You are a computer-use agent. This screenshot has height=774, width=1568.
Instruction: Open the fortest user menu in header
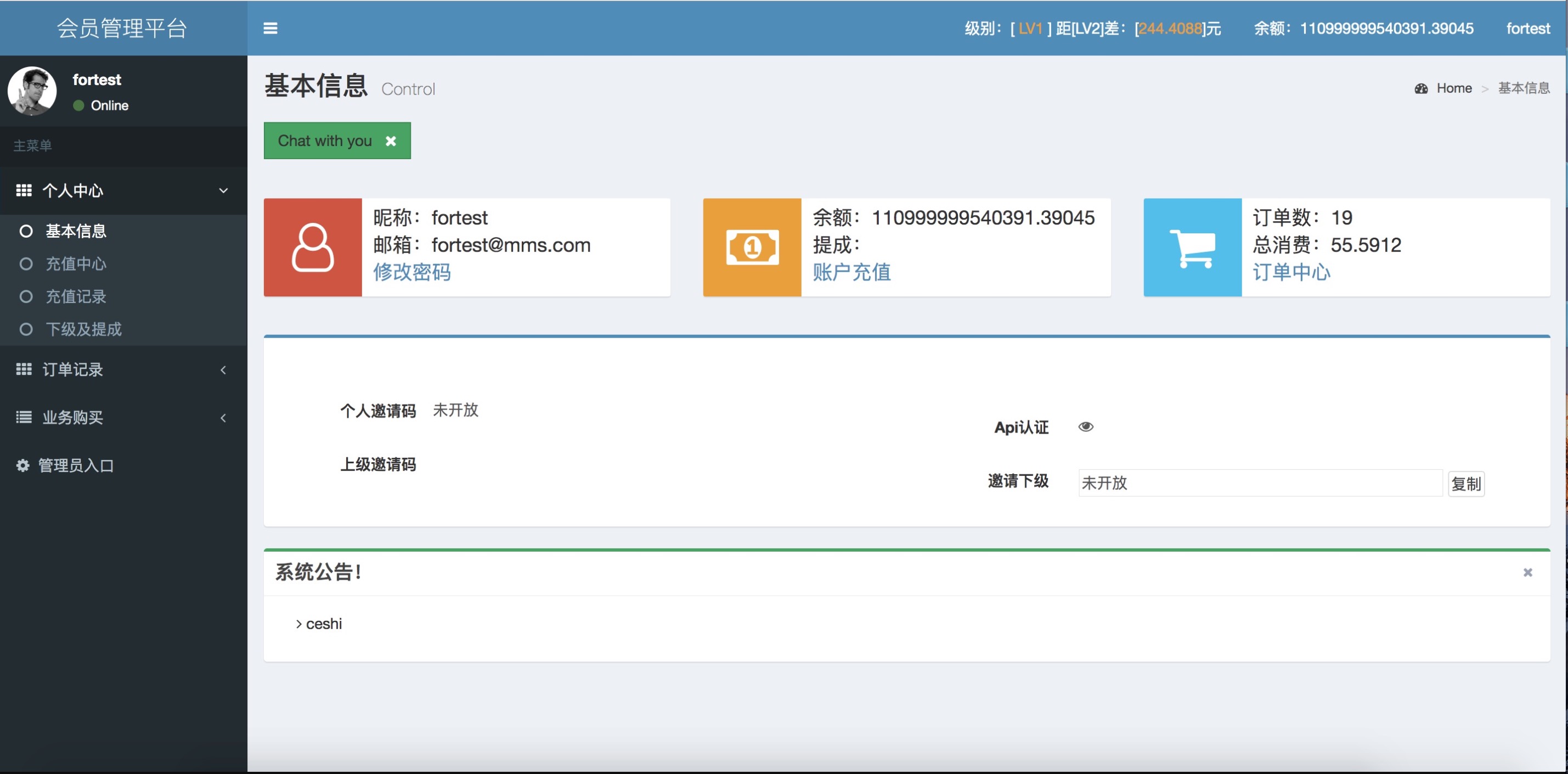(x=1528, y=28)
